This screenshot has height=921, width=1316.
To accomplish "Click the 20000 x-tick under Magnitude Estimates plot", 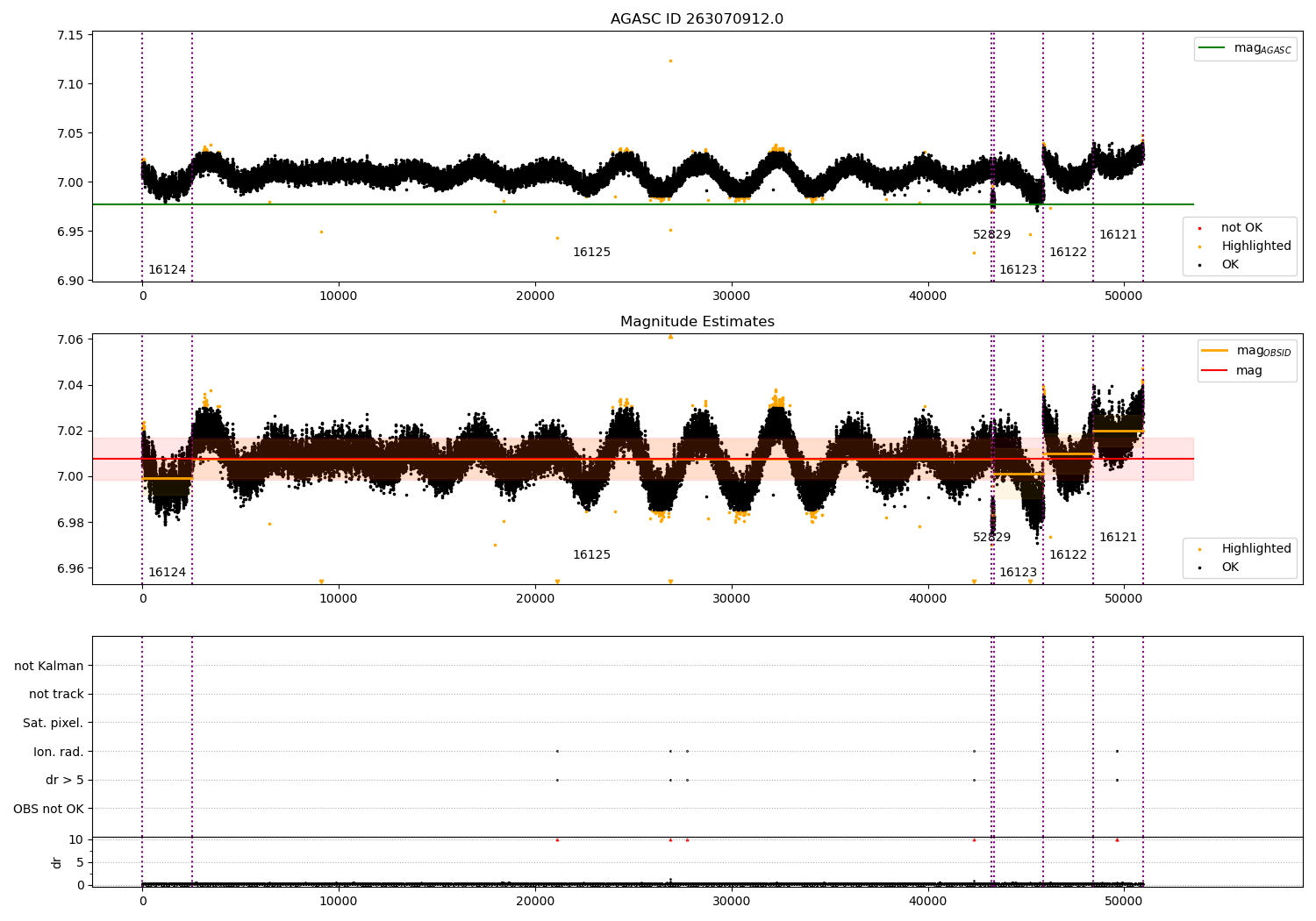I will (x=535, y=599).
